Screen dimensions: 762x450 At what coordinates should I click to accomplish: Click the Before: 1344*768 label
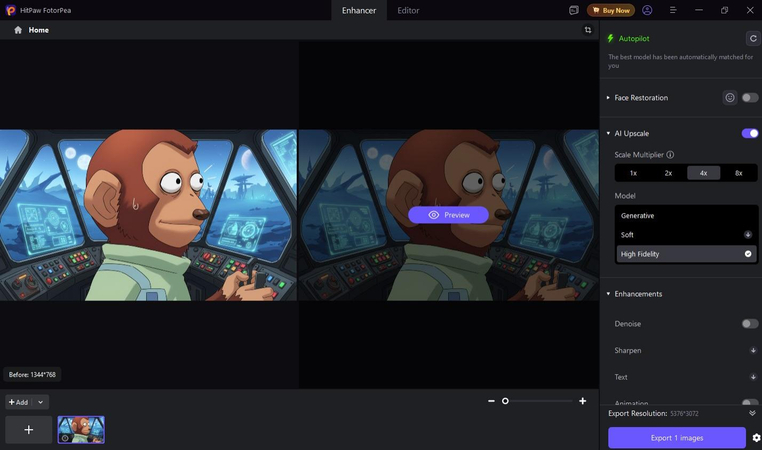point(32,375)
